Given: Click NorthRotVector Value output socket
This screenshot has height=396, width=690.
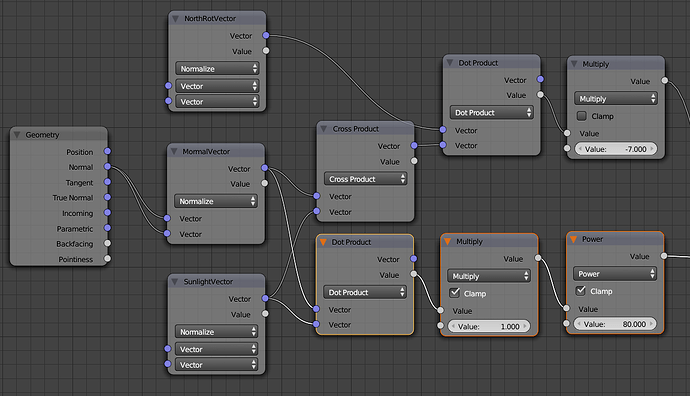Looking at the screenshot, I should 266,51.
